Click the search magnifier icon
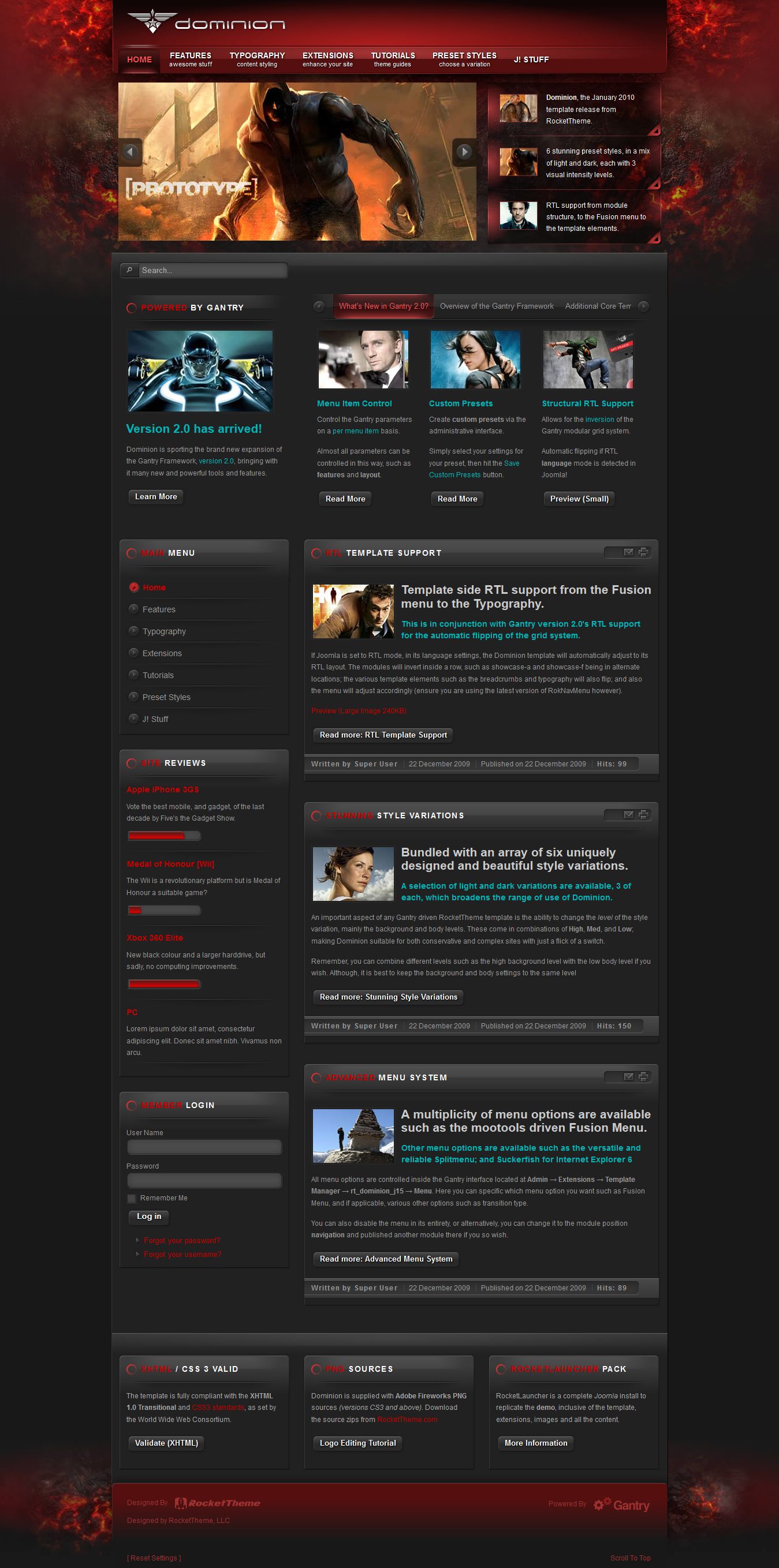 (x=130, y=270)
